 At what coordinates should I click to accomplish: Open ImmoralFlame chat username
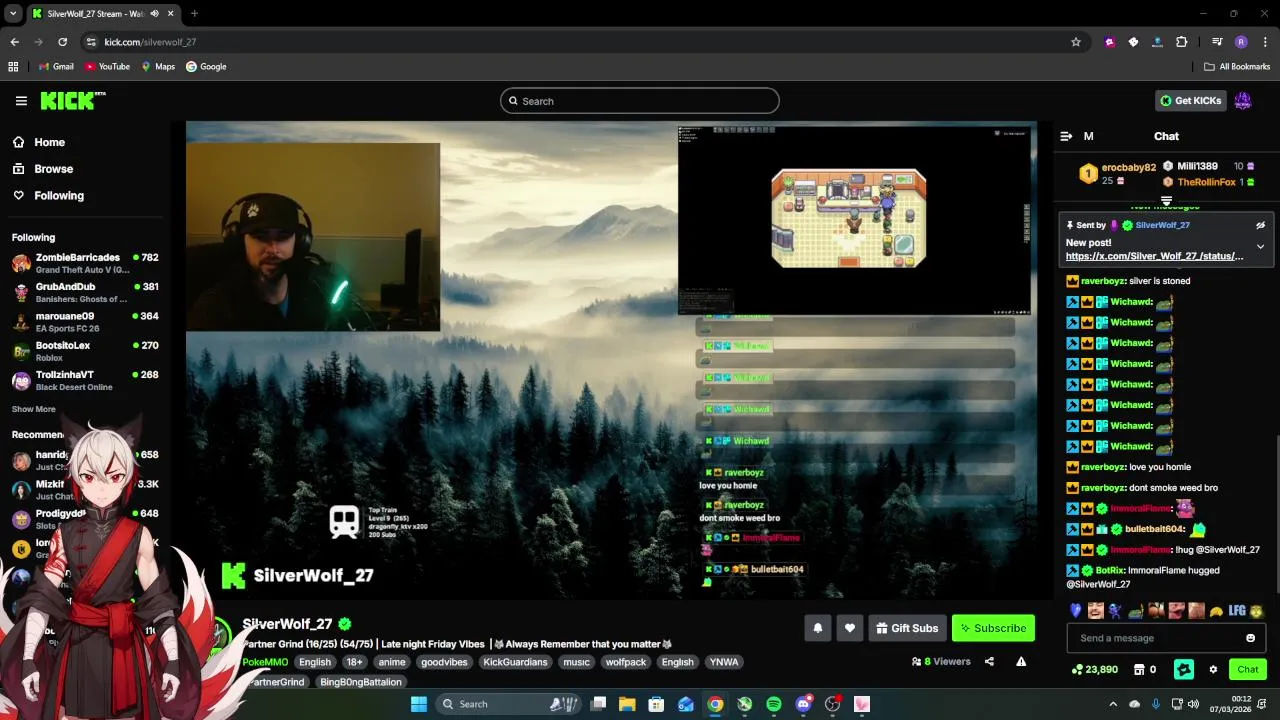(x=1140, y=509)
